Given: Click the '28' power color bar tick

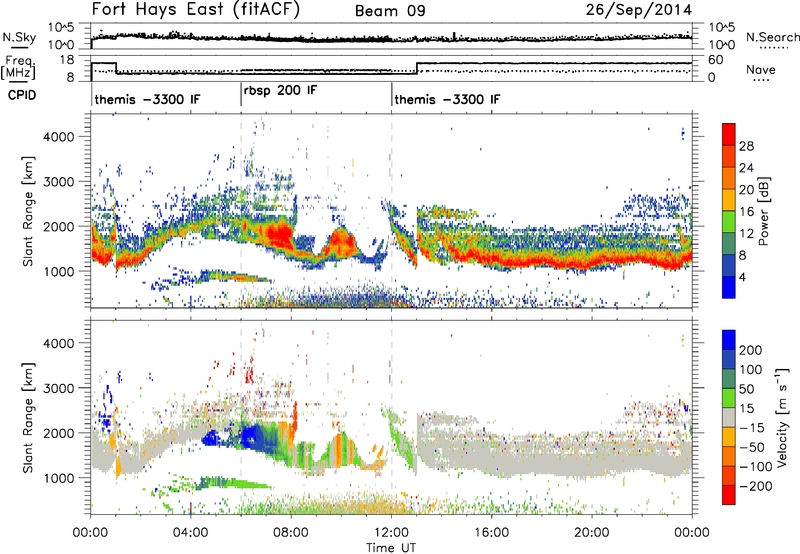Looking at the screenshot, I should (x=746, y=146).
